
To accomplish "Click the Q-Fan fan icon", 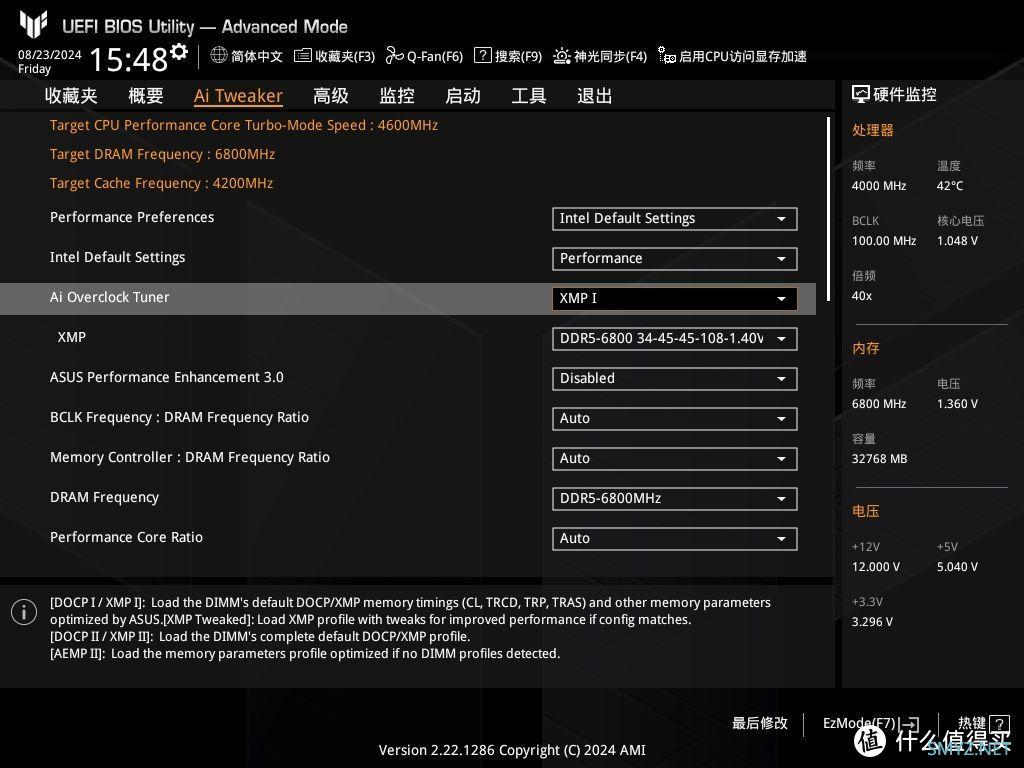I will [x=394, y=56].
